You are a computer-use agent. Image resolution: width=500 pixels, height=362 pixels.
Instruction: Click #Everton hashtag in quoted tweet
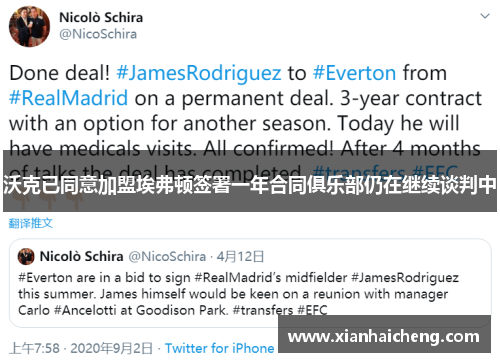(45, 277)
